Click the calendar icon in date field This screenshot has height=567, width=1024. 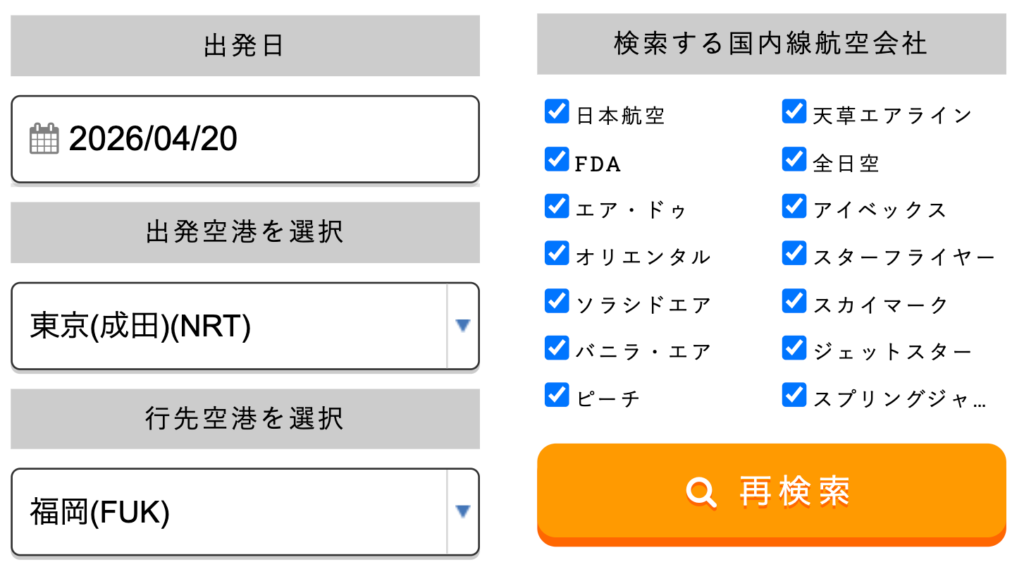tap(44, 139)
